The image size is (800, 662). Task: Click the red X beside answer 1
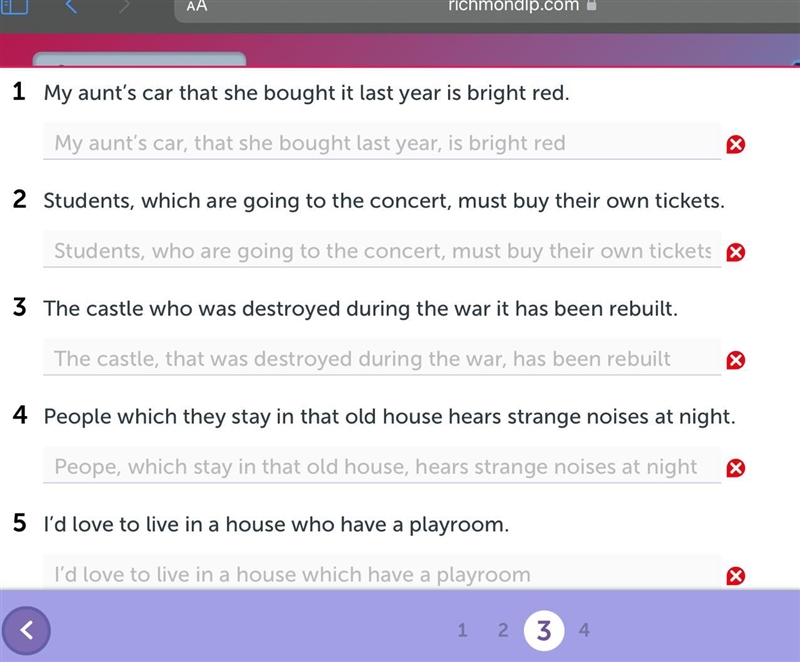735,144
